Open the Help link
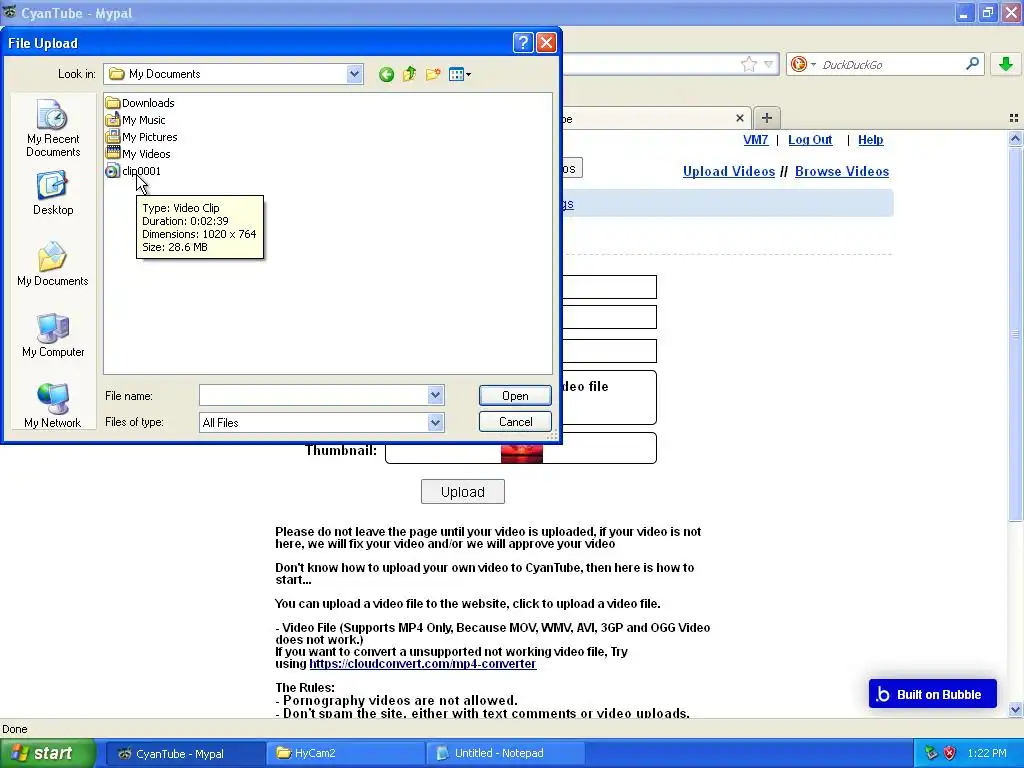1024x768 pixels. click(x=871, y=140)
